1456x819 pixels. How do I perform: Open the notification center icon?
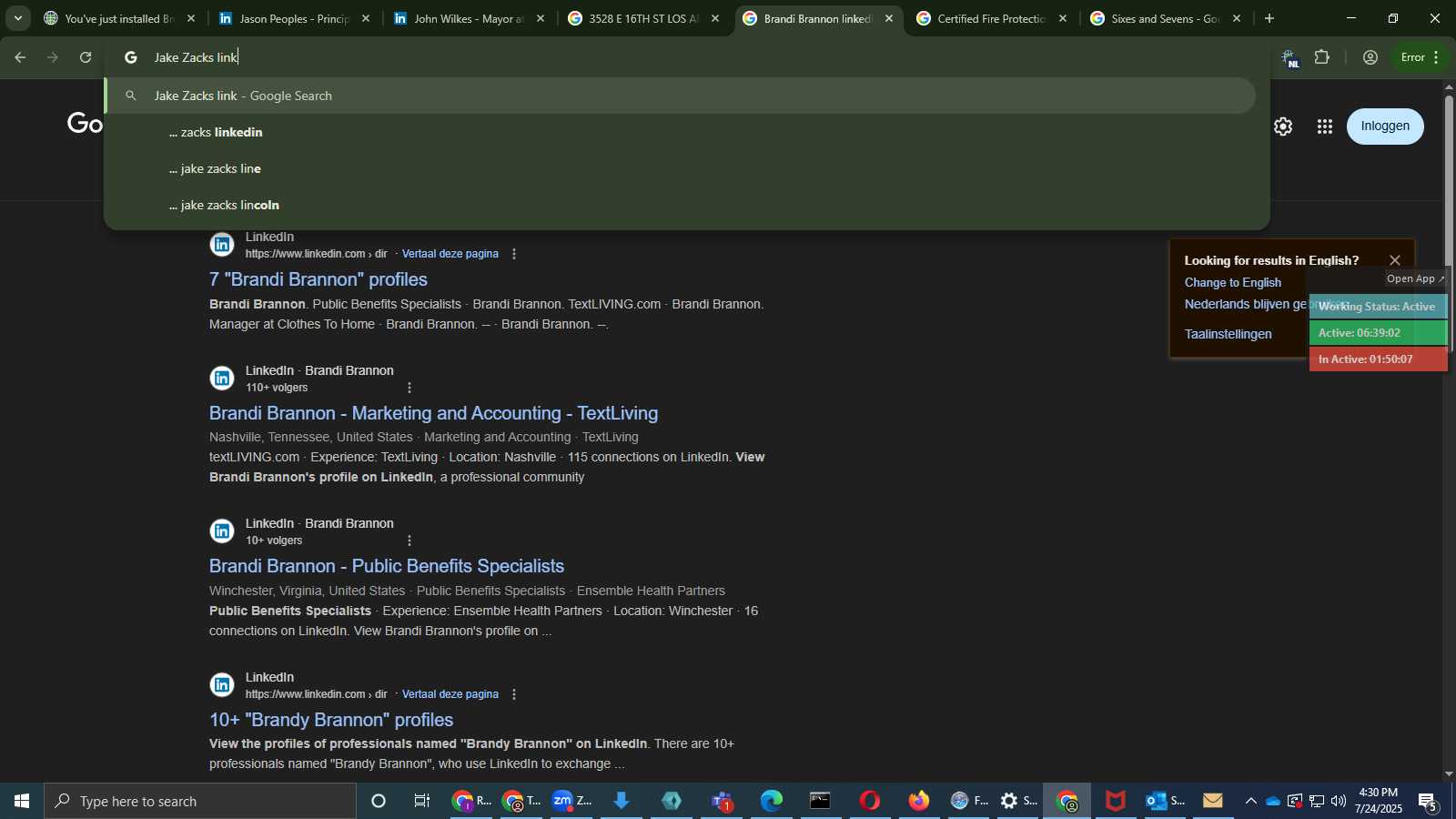pyautogui.click(x=1428, y=802)
